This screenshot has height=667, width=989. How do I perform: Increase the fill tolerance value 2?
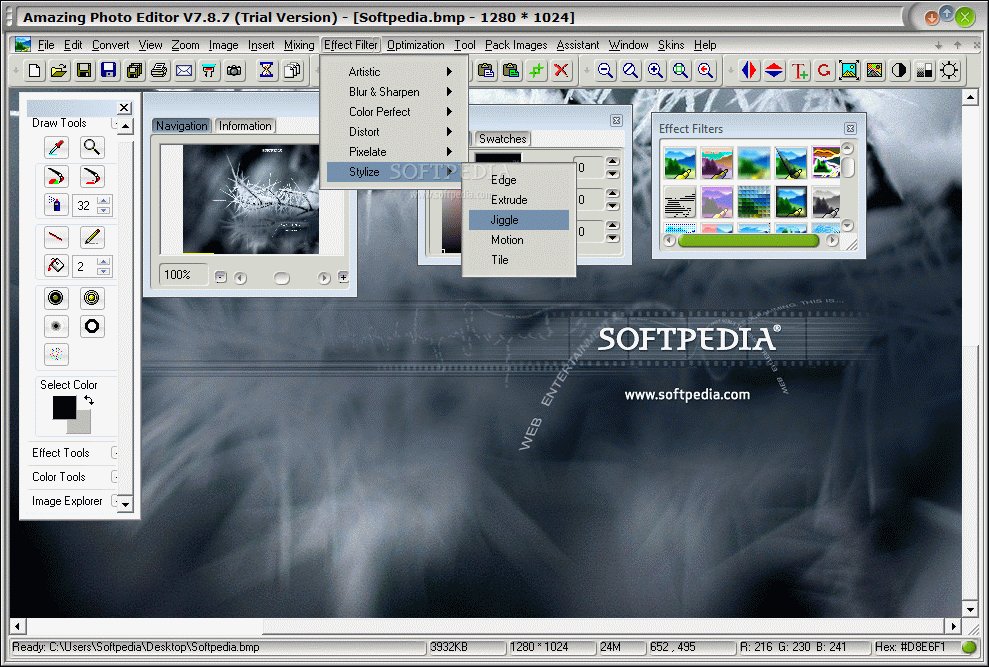point(104,261)
